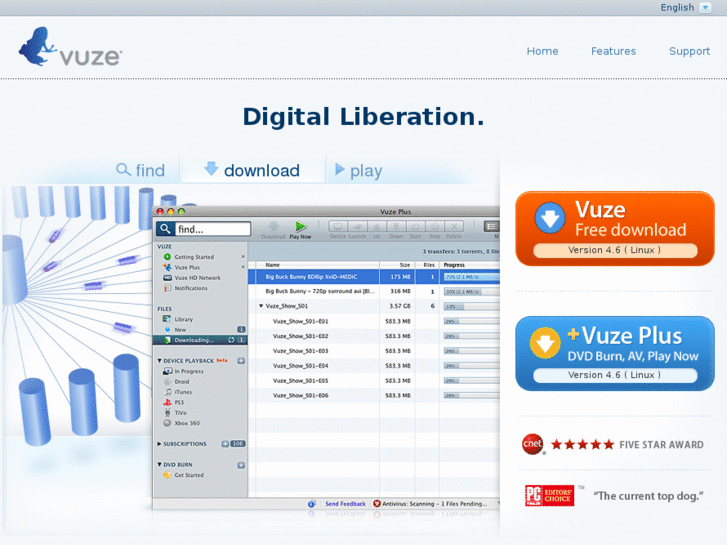The height and width of the screenshot is (545, 727).
Task: Open In Progress under Device Playback
Action: pos(189,371)
